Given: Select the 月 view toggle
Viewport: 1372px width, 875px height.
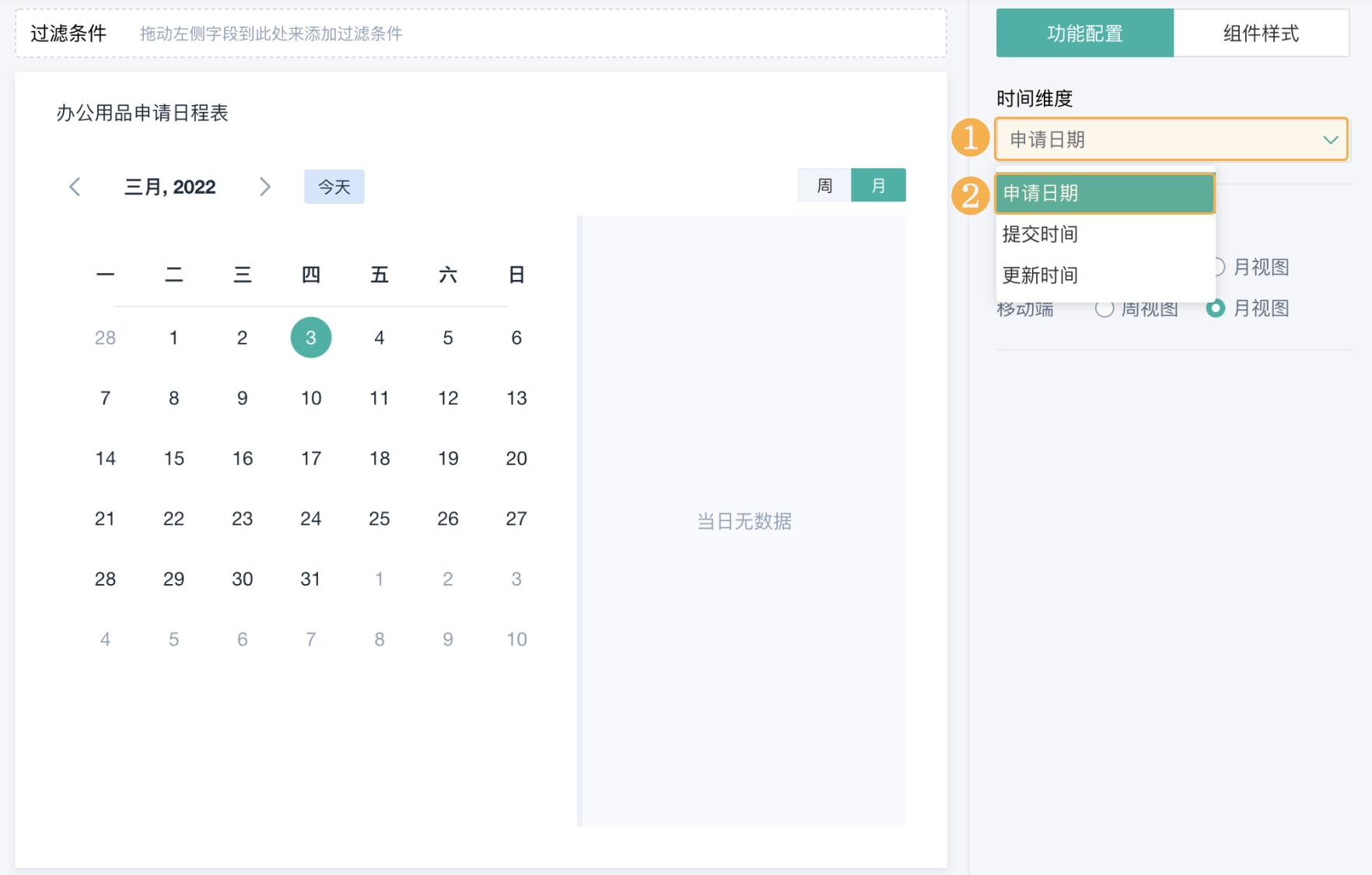Looking at the screenshot, I should pyautogui.click(x=879, y=185).
